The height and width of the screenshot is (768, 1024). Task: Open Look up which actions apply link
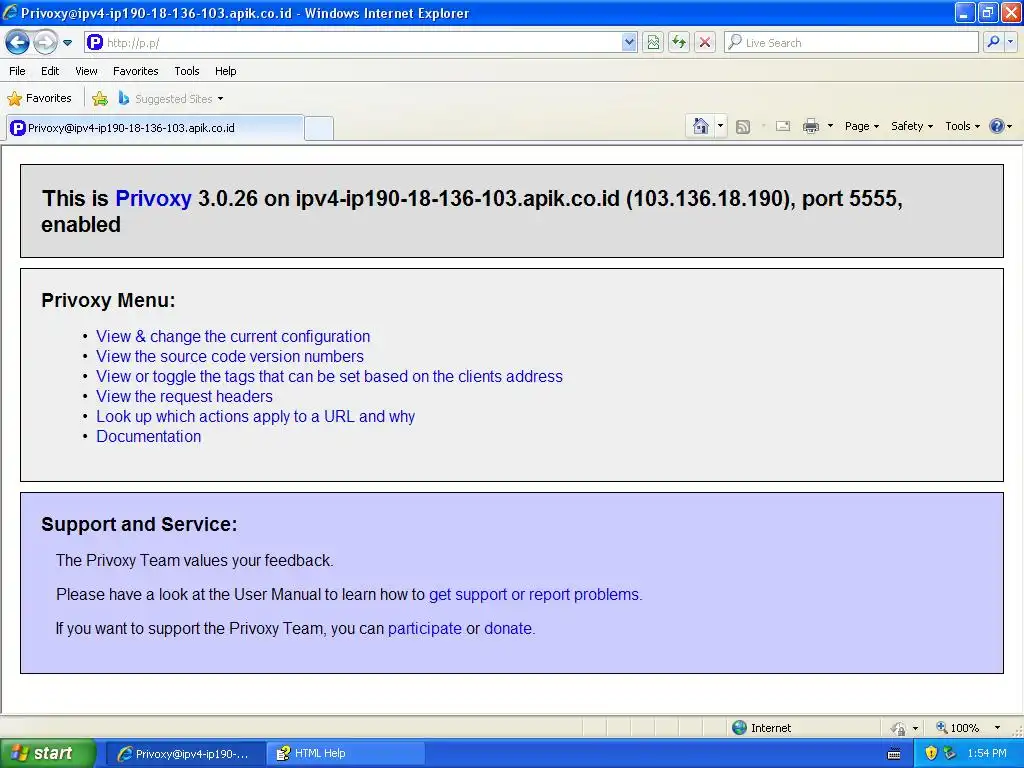pyautogui.click(x=255, y=417)
